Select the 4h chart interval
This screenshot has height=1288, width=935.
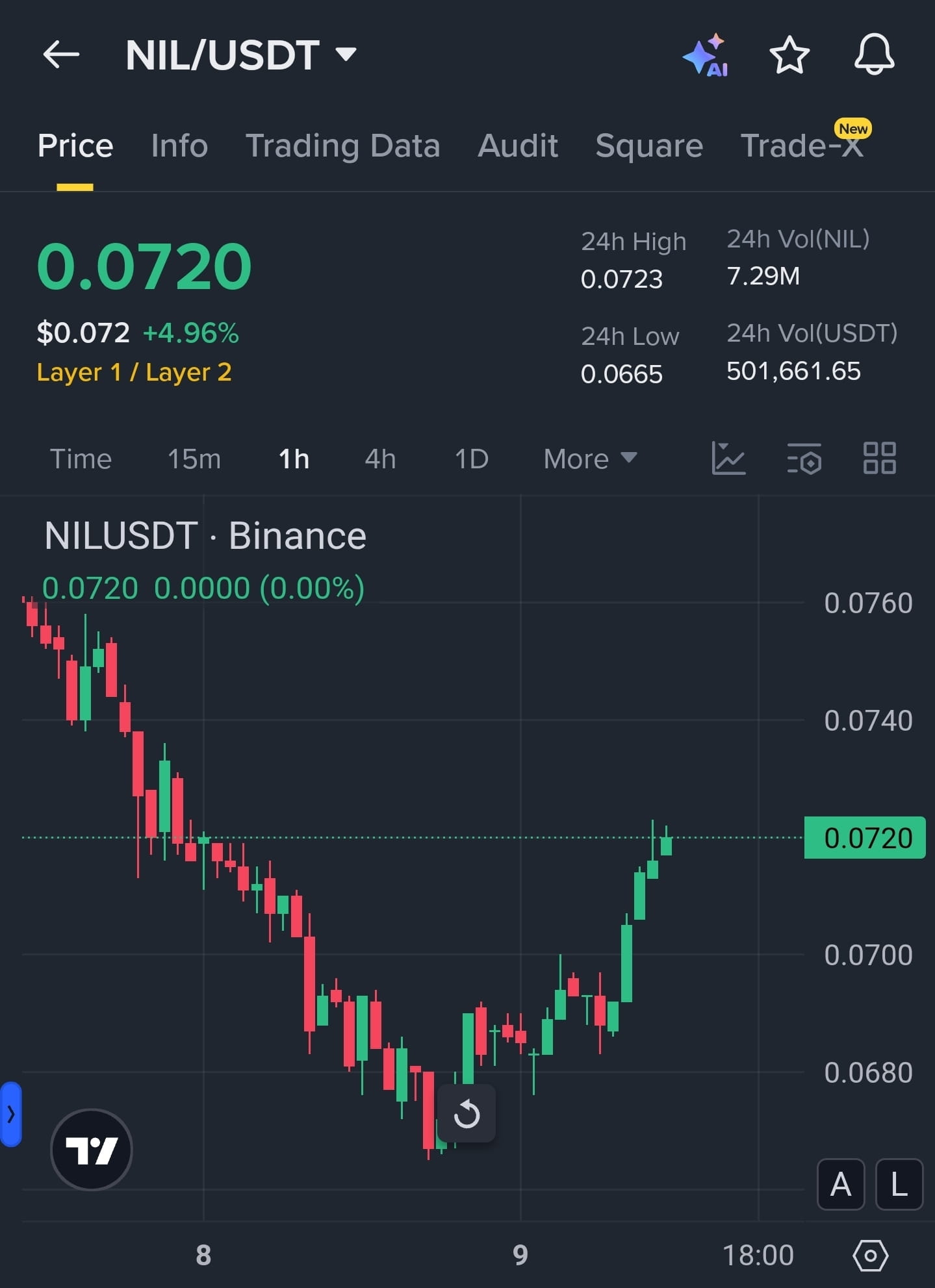point(380,459)
